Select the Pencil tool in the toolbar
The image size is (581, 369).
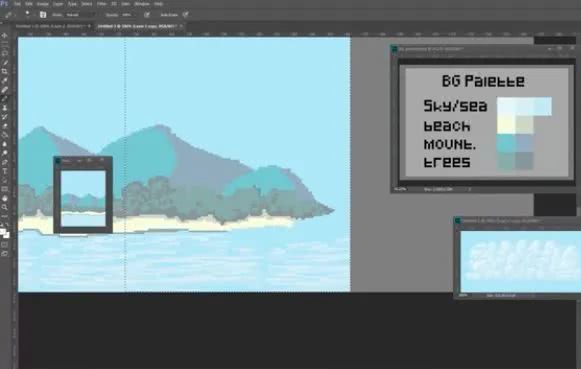pos(5,99)
